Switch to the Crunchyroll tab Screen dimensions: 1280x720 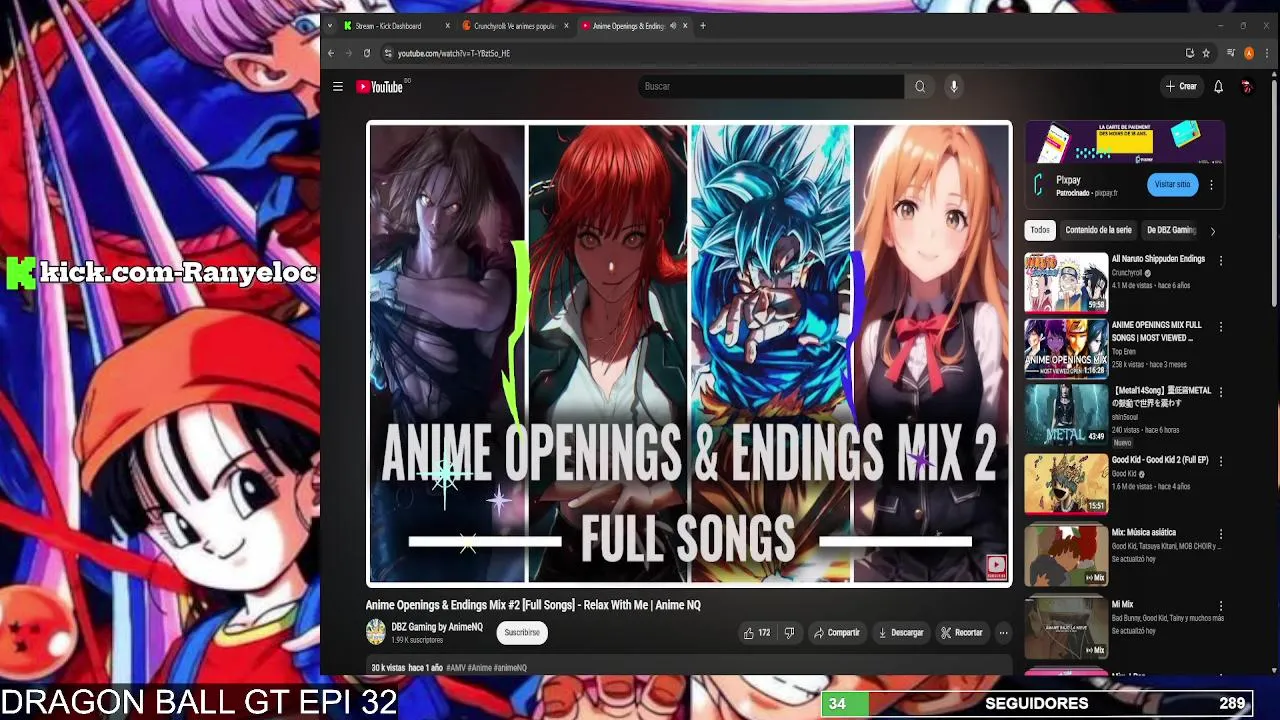(514, 26)
